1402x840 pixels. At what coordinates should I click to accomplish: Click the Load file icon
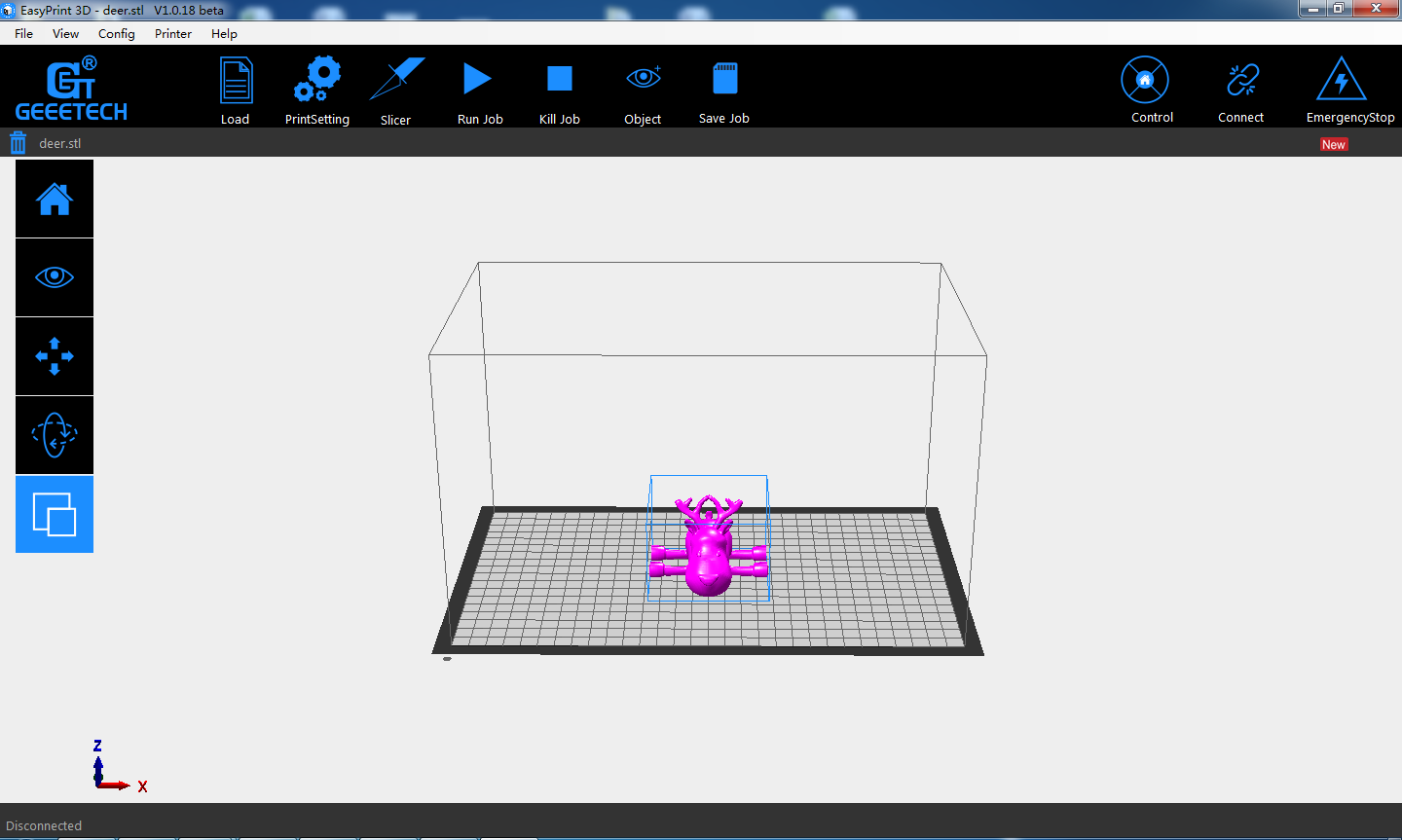236,82
